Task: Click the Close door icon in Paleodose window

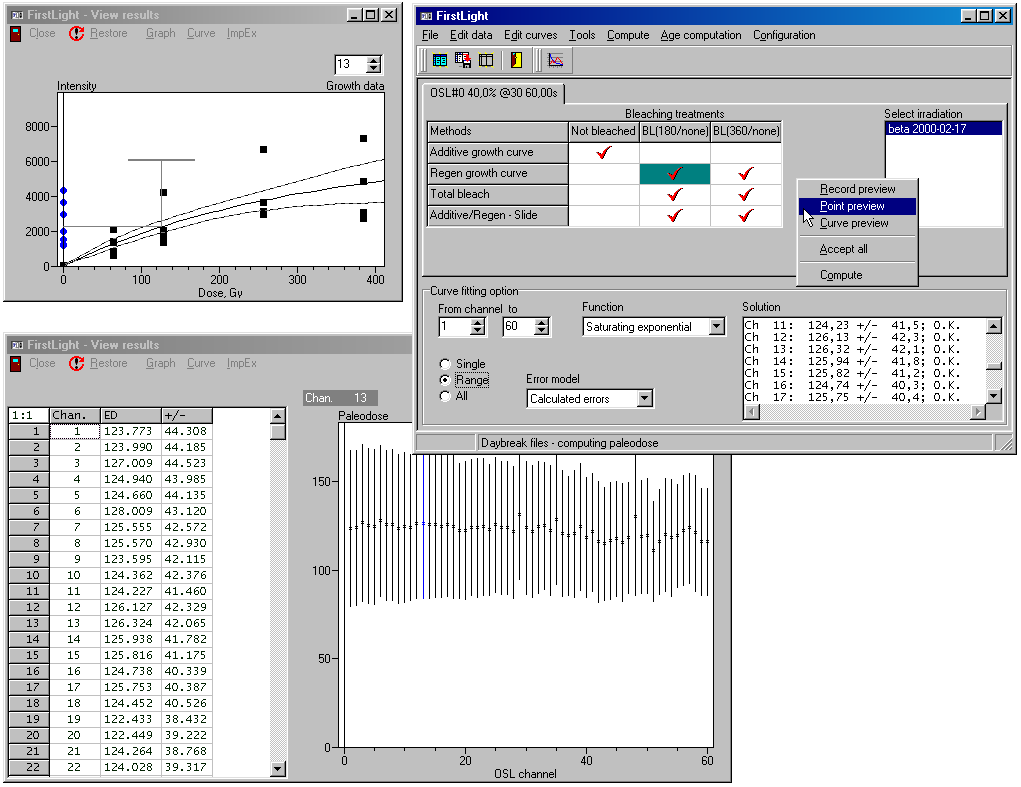Action: [16, 363]
